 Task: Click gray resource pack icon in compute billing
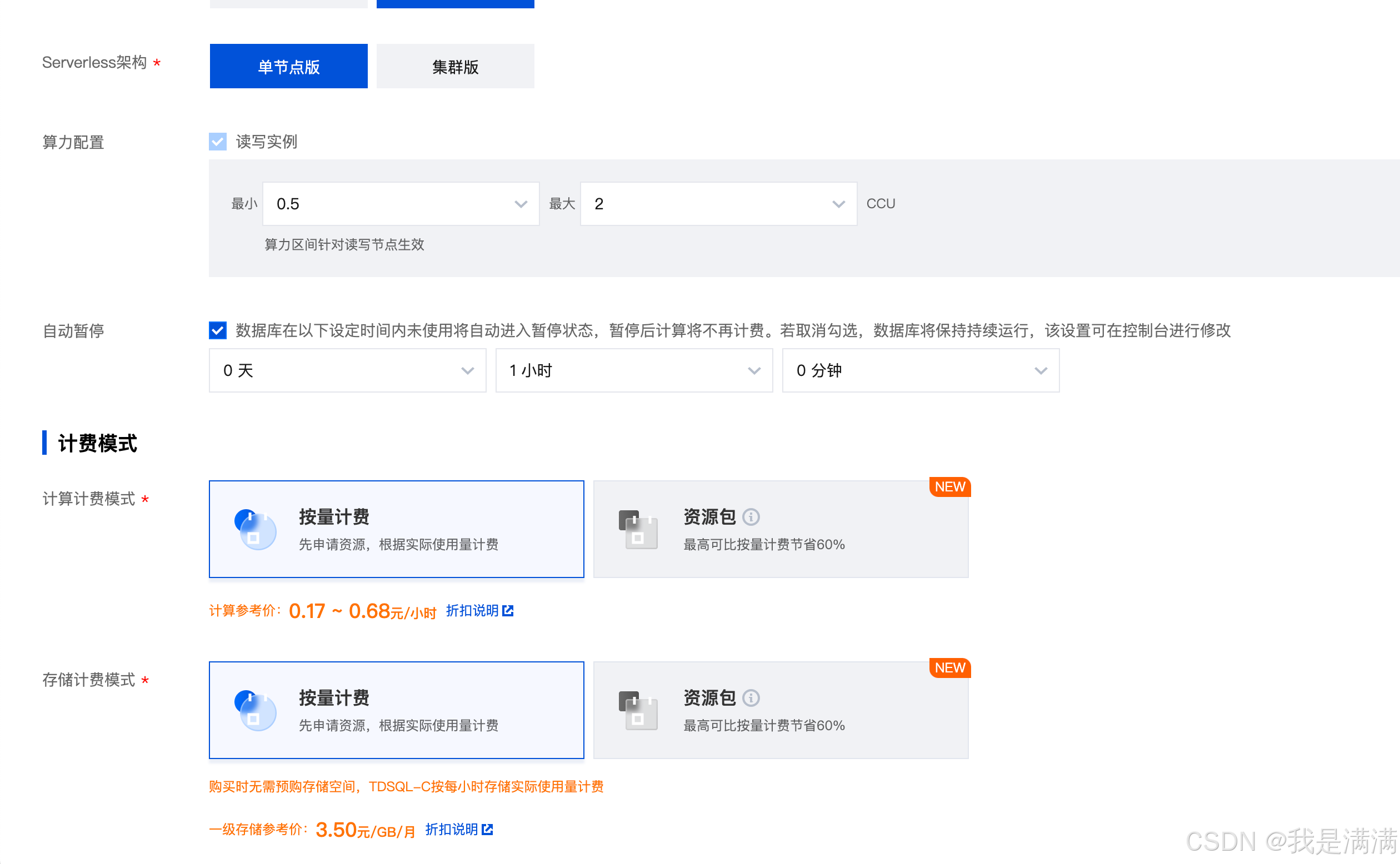tap(638, 529)
